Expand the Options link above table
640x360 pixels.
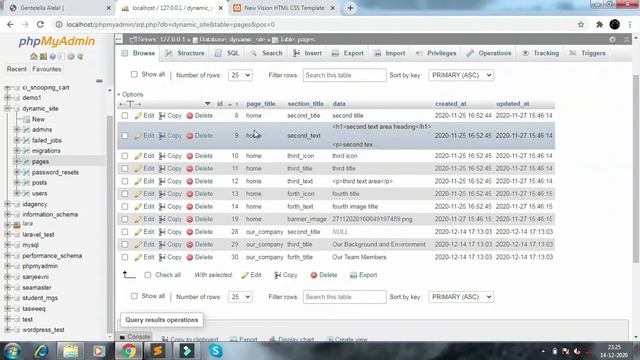pos(130,94)
